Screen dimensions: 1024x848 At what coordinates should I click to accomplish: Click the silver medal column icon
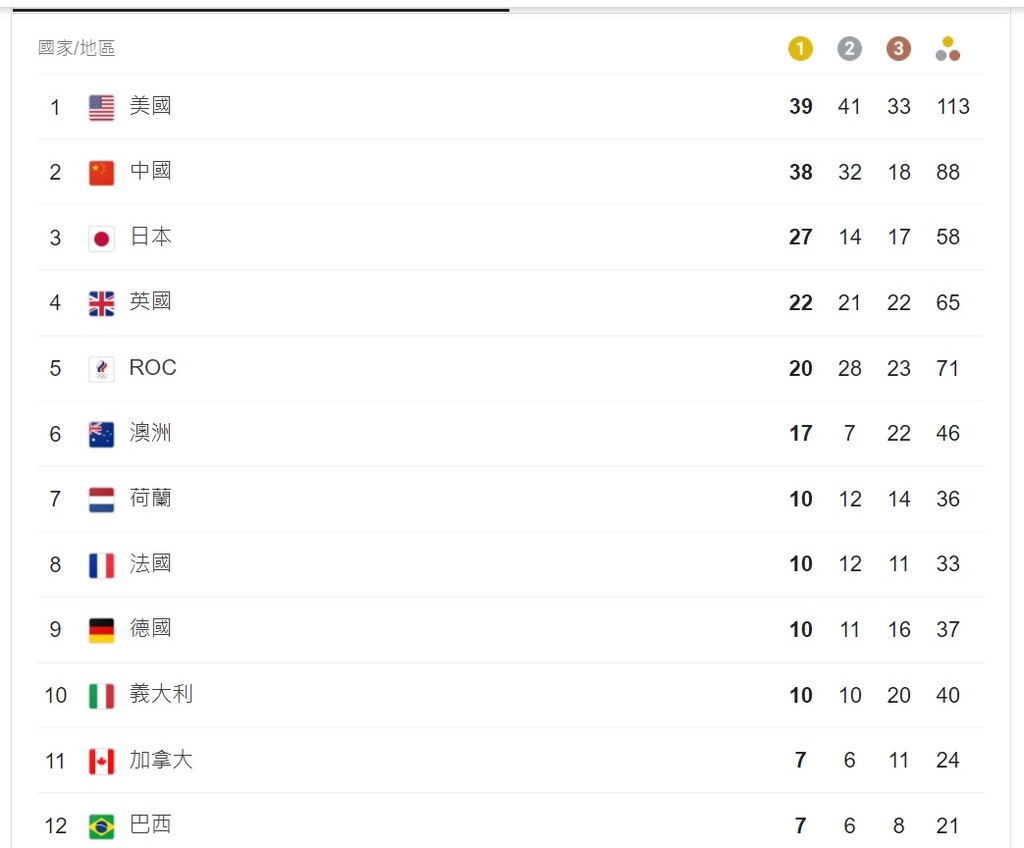tap(849, 49)
